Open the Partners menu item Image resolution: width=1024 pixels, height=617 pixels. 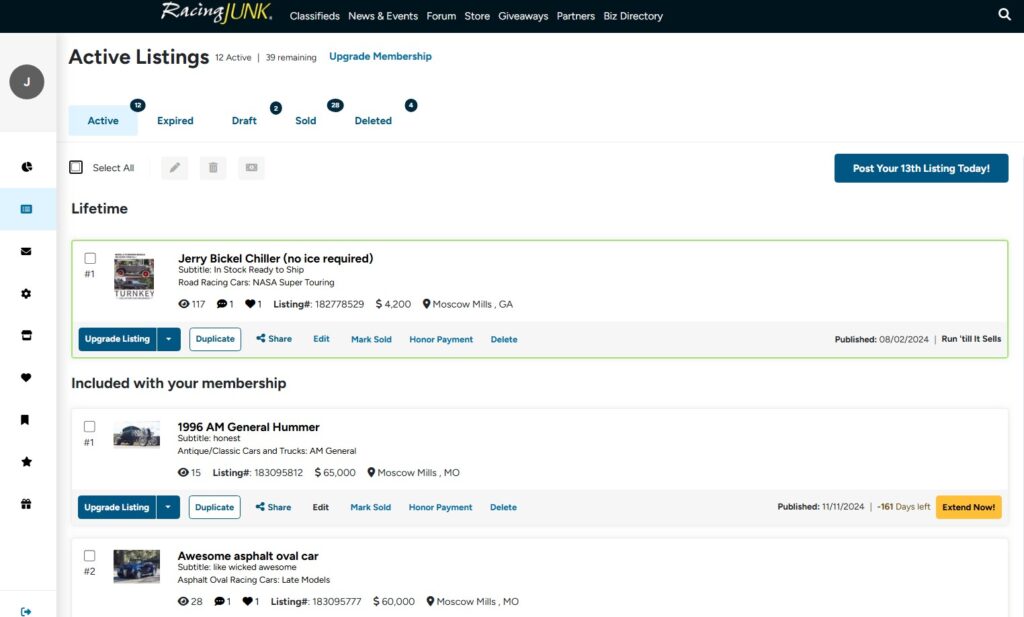click(575, 16)
